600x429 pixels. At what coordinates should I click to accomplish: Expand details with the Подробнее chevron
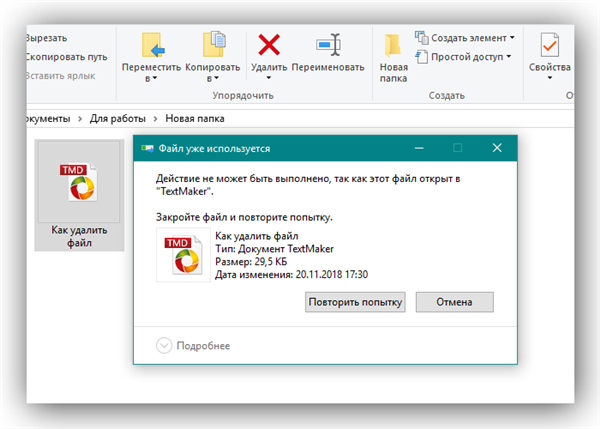coord(164,346)
